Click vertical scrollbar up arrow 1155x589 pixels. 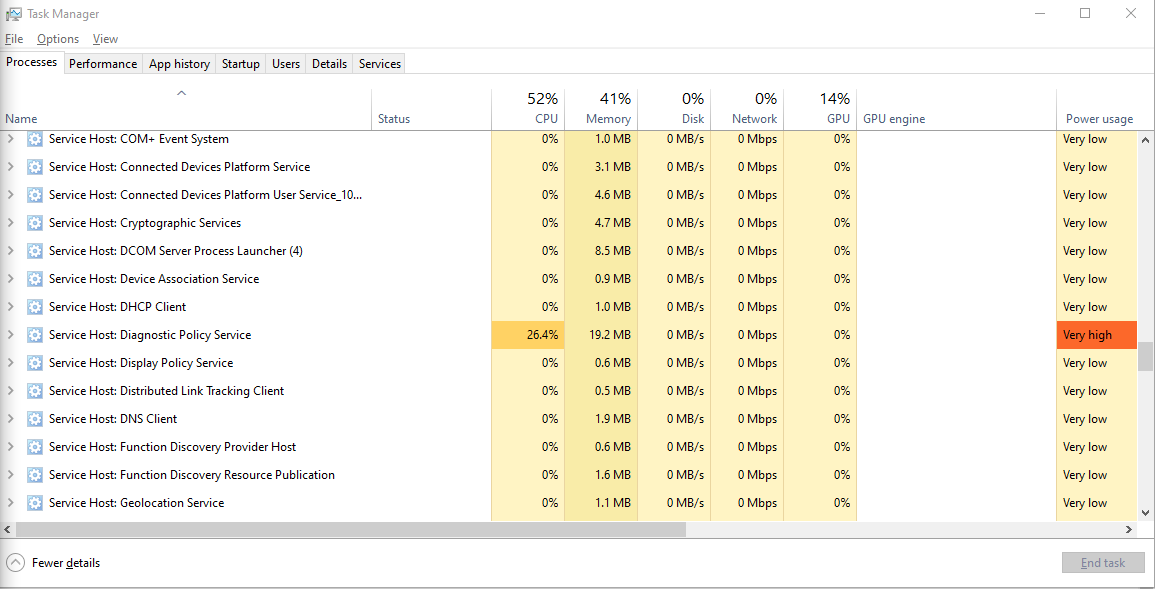[x=1145, y=139]
